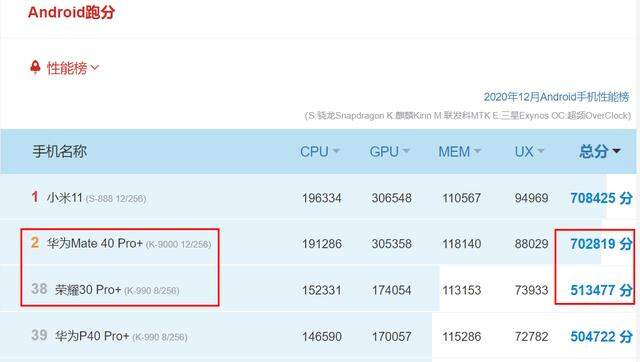Select the total score 702819 分

[601, 244]
